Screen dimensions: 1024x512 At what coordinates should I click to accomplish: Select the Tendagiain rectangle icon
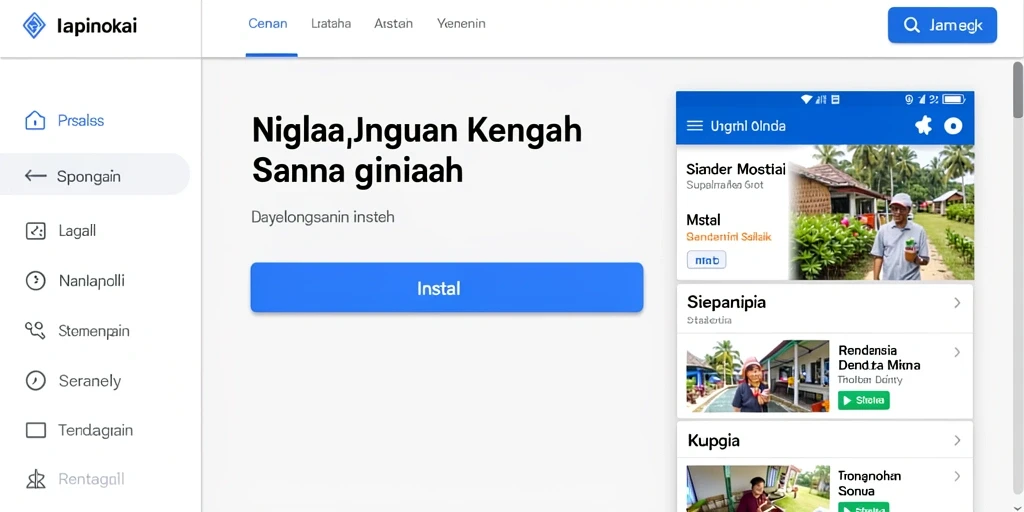(35, 430)
